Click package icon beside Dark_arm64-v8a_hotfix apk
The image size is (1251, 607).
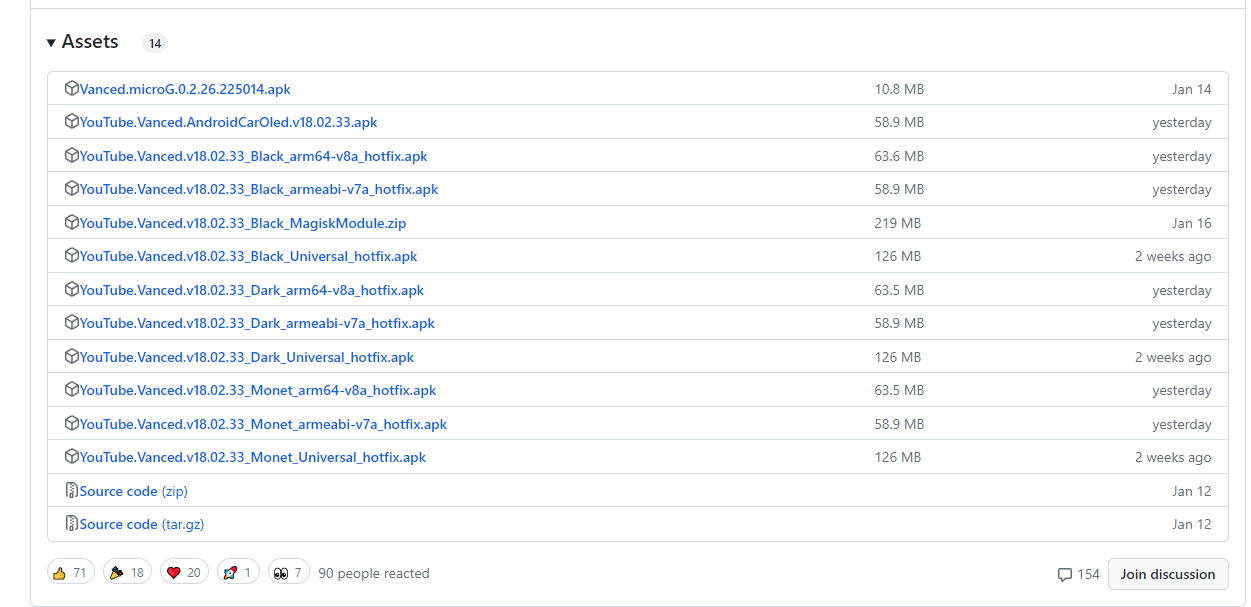tap(72, 289)
